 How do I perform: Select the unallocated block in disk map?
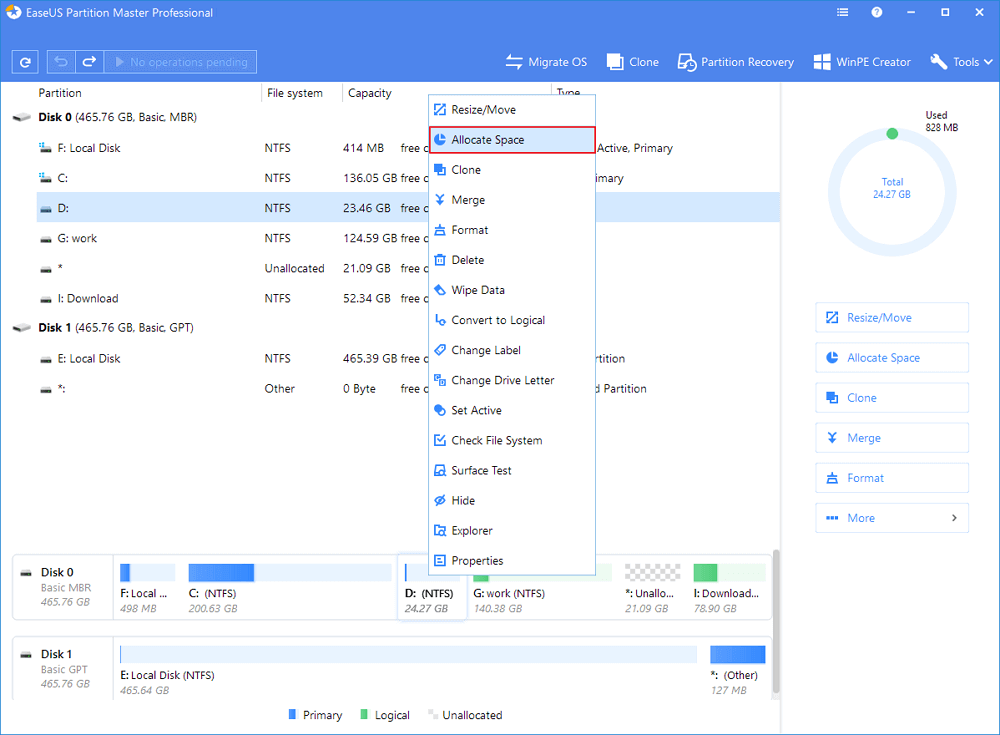[x=652, y=588]
